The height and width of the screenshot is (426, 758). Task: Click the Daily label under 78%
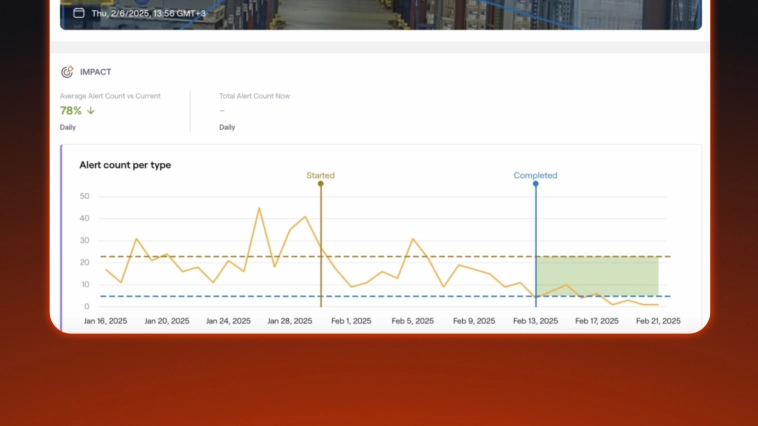[68, 127]
